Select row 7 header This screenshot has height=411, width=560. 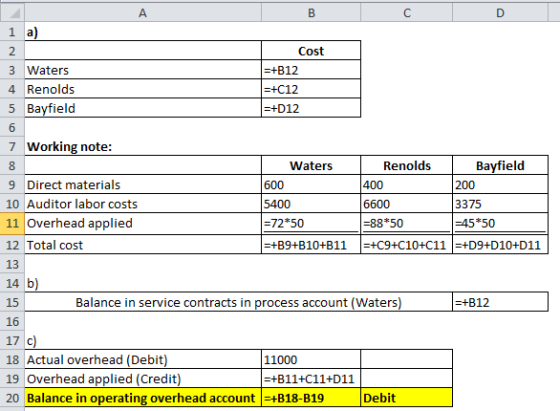(12, 146)
